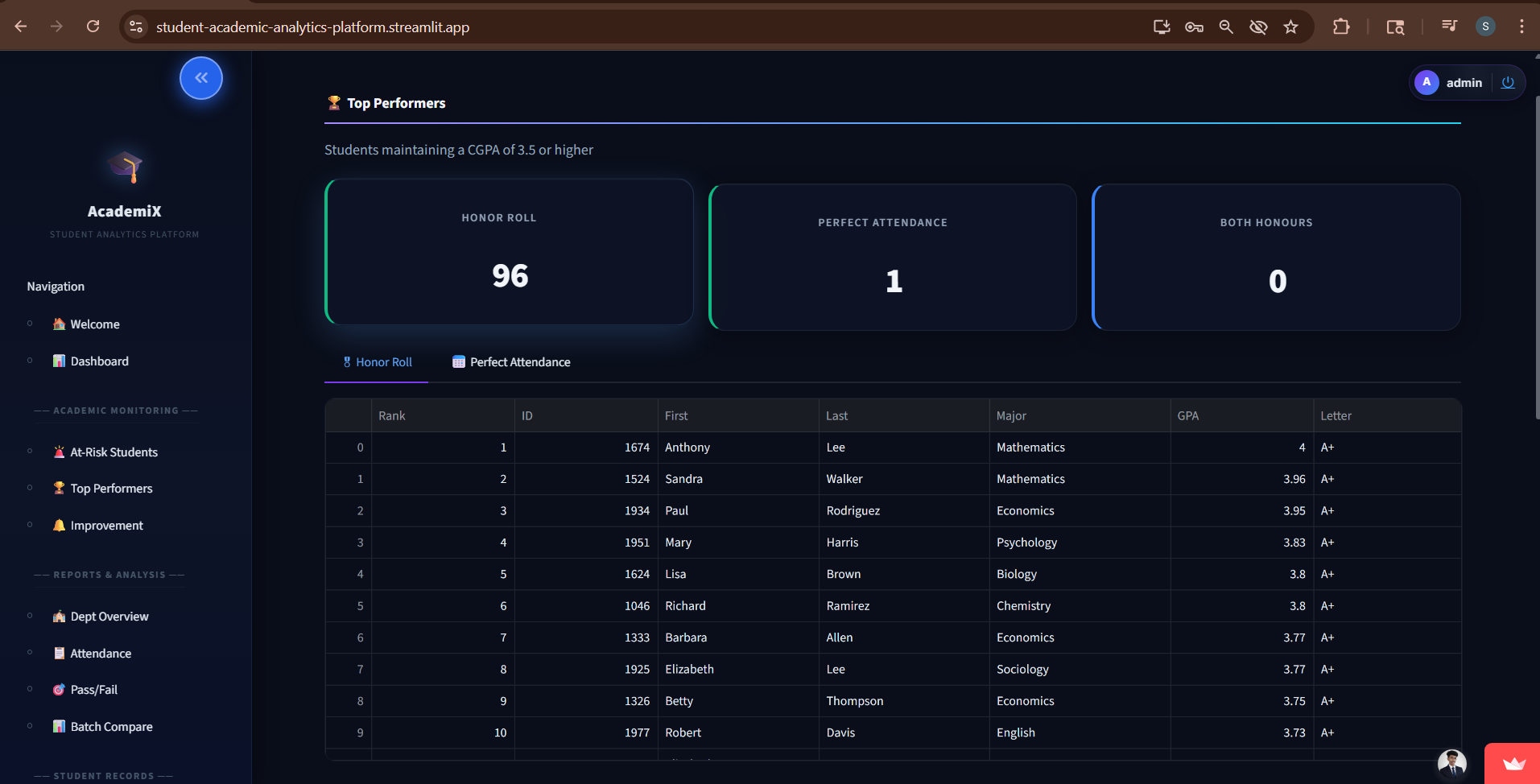Go to Dashboard in navigation
This screenshot has height=784, width=1540.
click(x=99, y=361)
